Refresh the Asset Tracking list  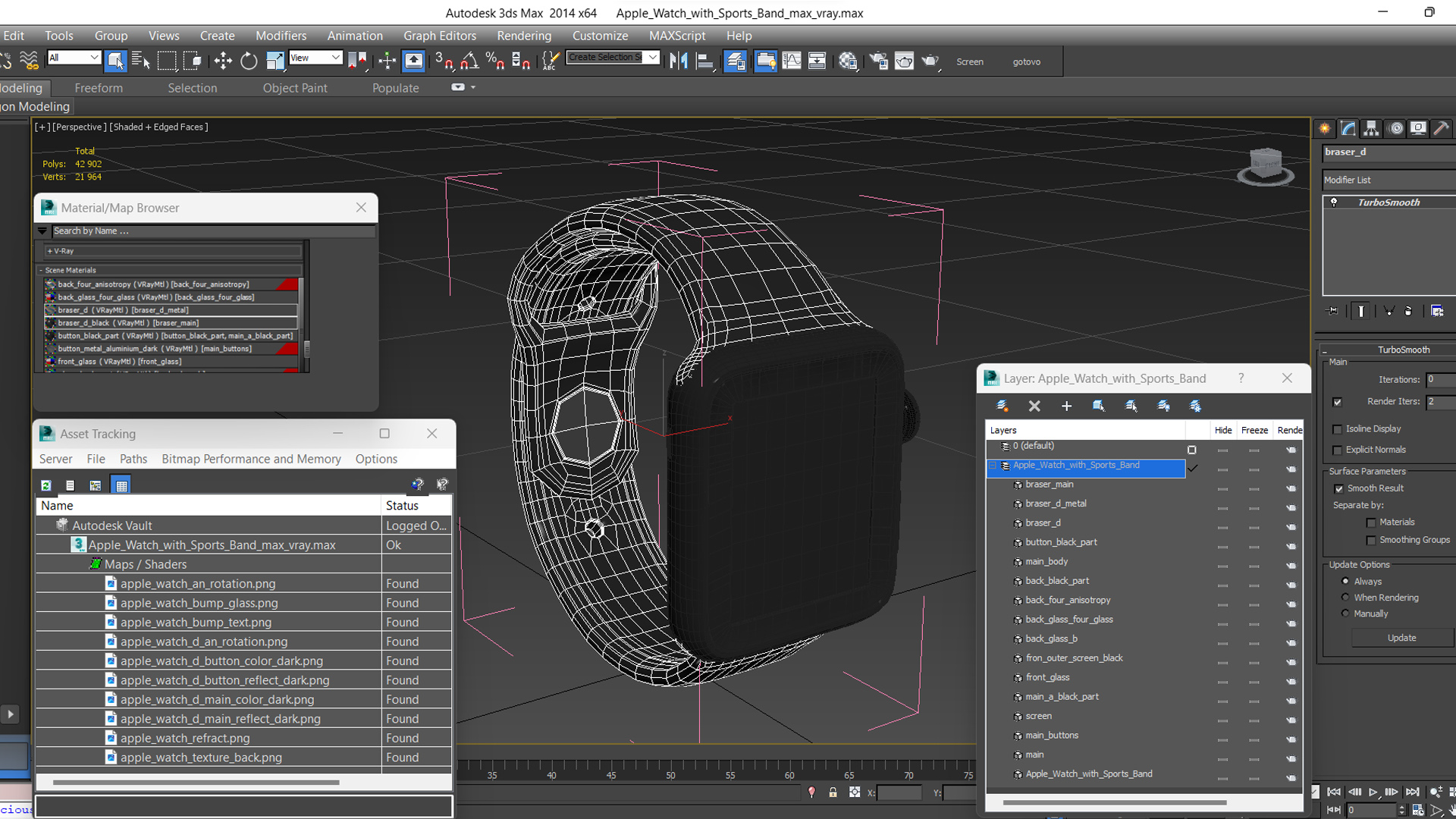(46, 485)
